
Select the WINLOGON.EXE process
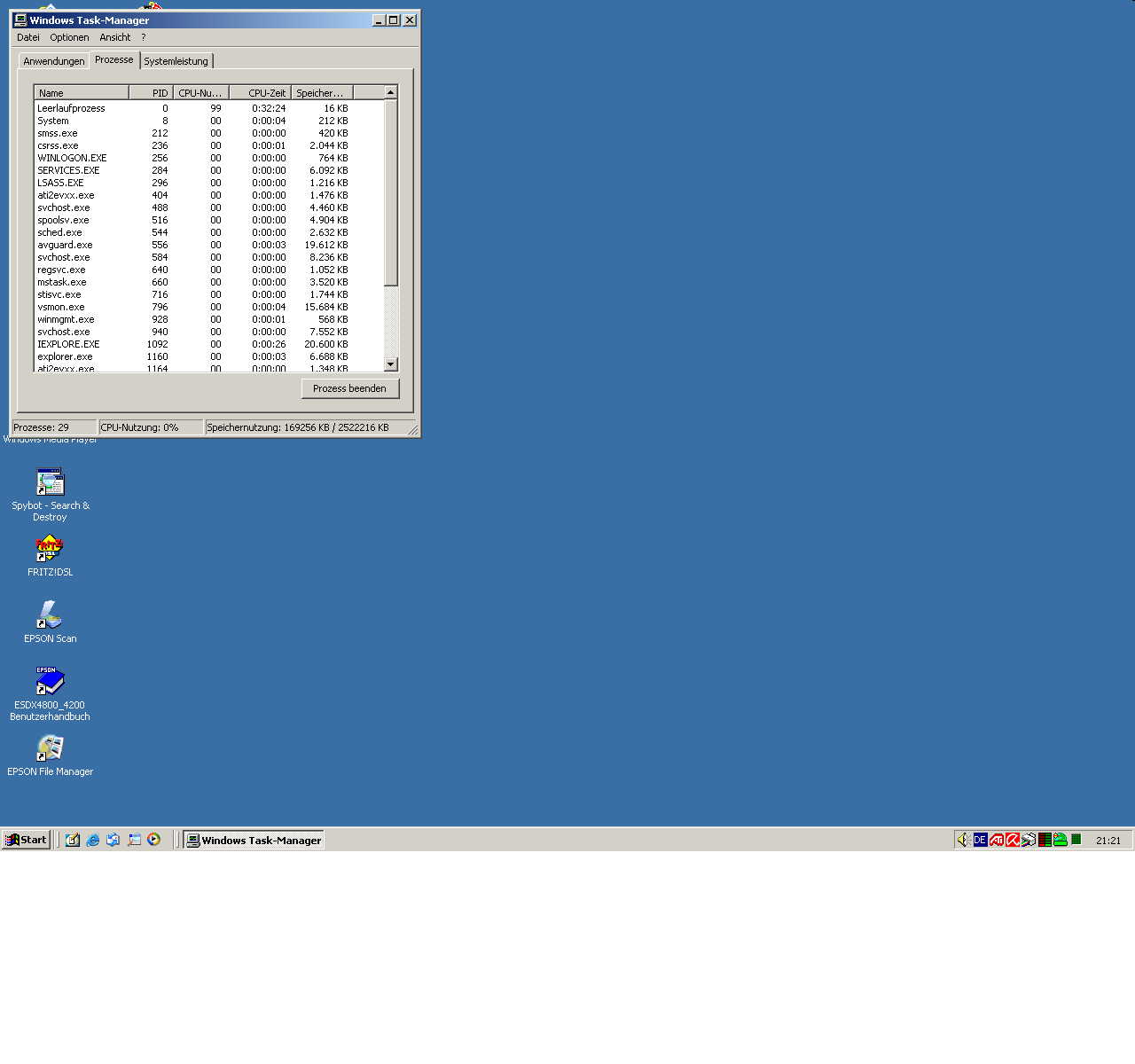coord(208,158)
